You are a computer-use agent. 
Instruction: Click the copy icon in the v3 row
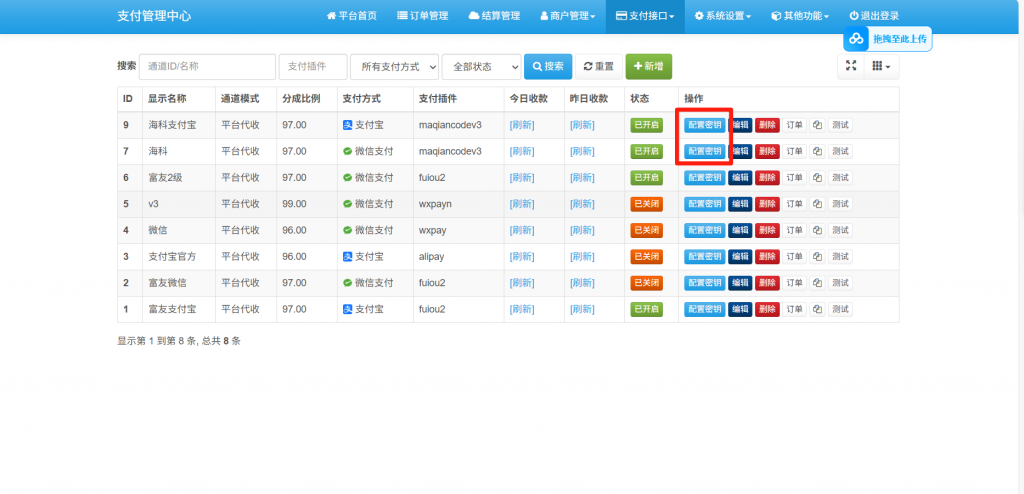[817, 204]
